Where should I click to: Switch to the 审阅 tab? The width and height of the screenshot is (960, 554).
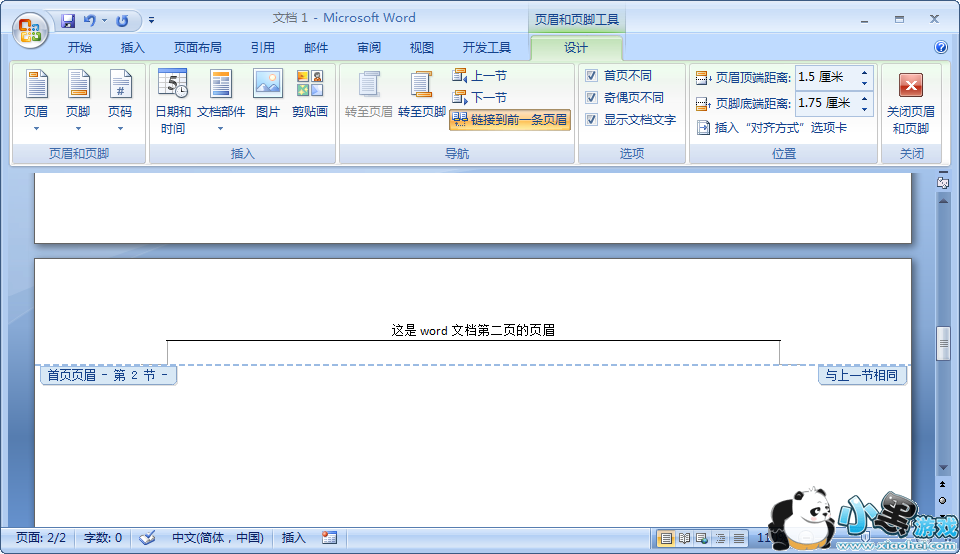tap(369, 48)
